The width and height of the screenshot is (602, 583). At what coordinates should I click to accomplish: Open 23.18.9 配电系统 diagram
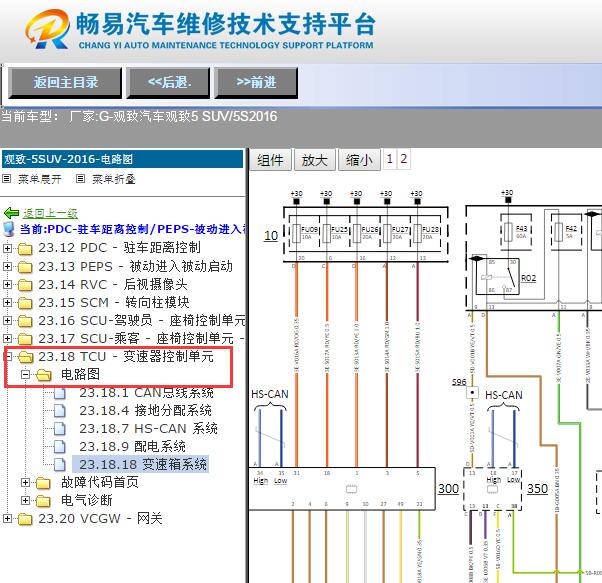[132, 447]
